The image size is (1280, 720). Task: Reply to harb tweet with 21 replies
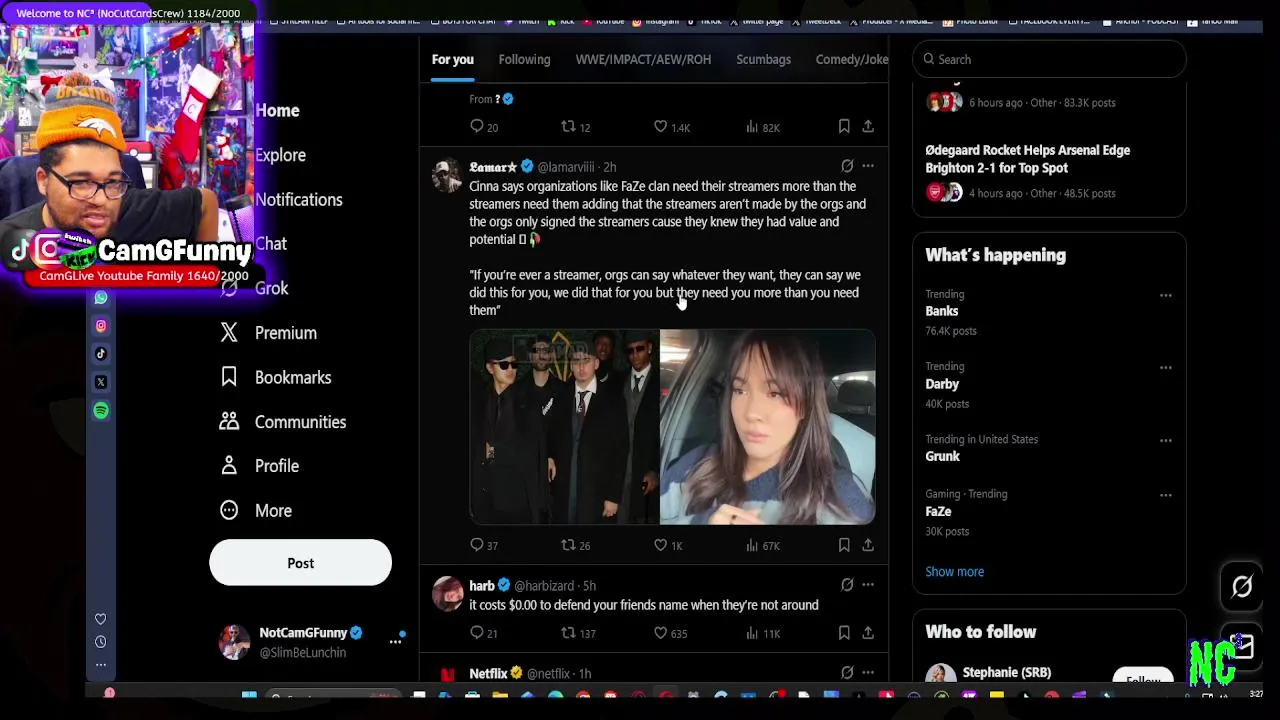click(477, 633)
